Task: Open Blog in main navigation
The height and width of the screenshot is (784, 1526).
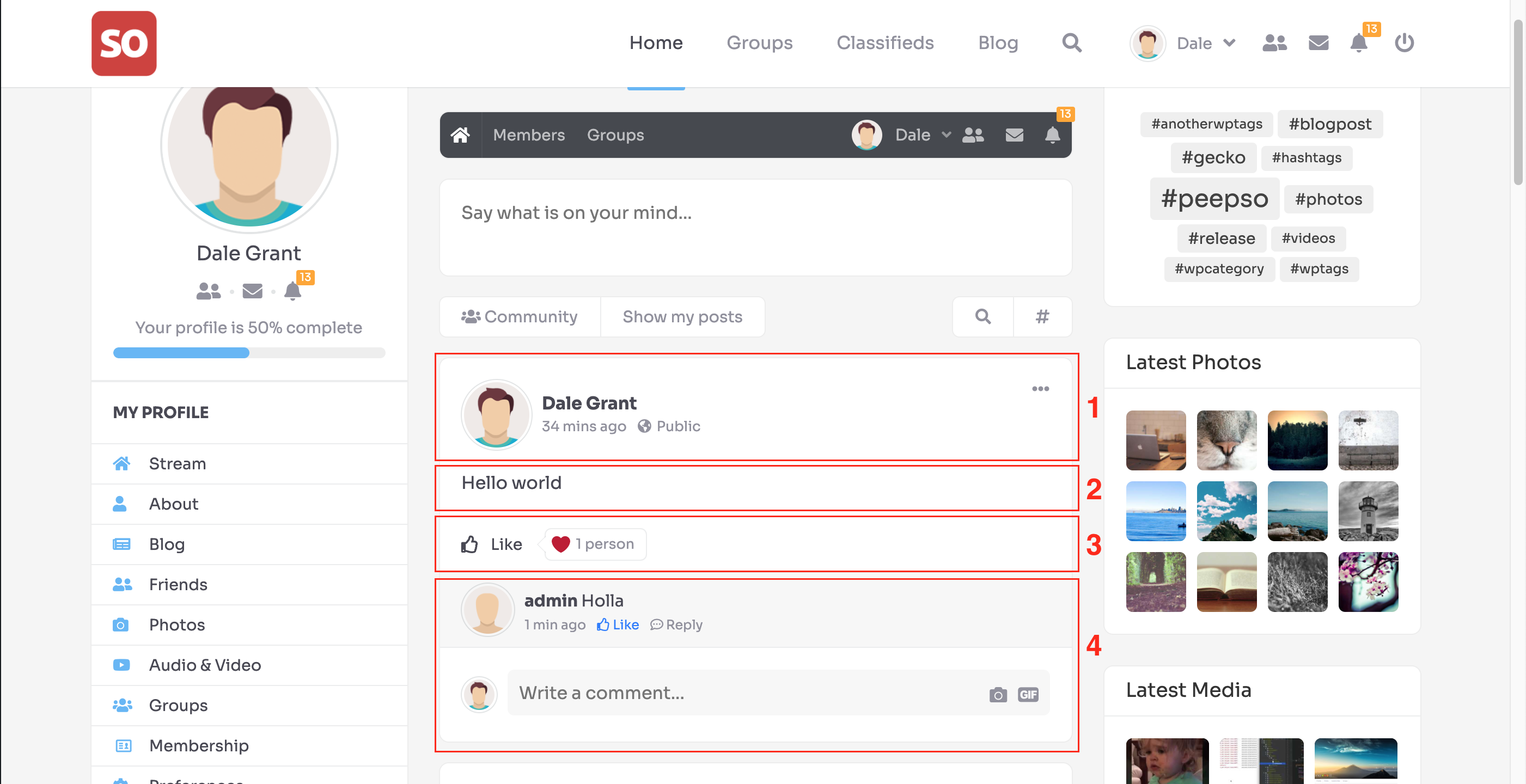Action: [998, 42]
